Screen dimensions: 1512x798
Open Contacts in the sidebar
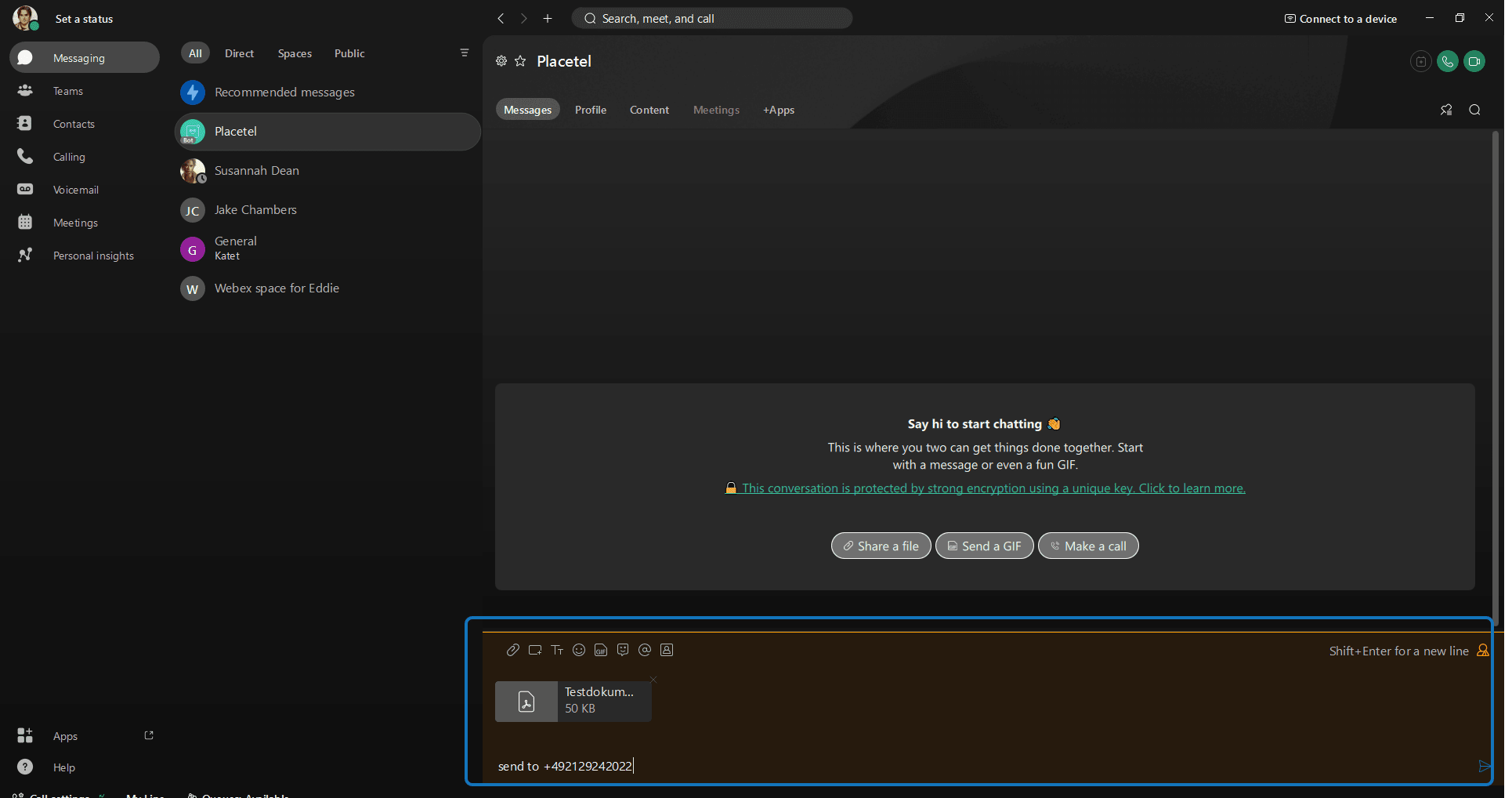click(x=85, y=124)
